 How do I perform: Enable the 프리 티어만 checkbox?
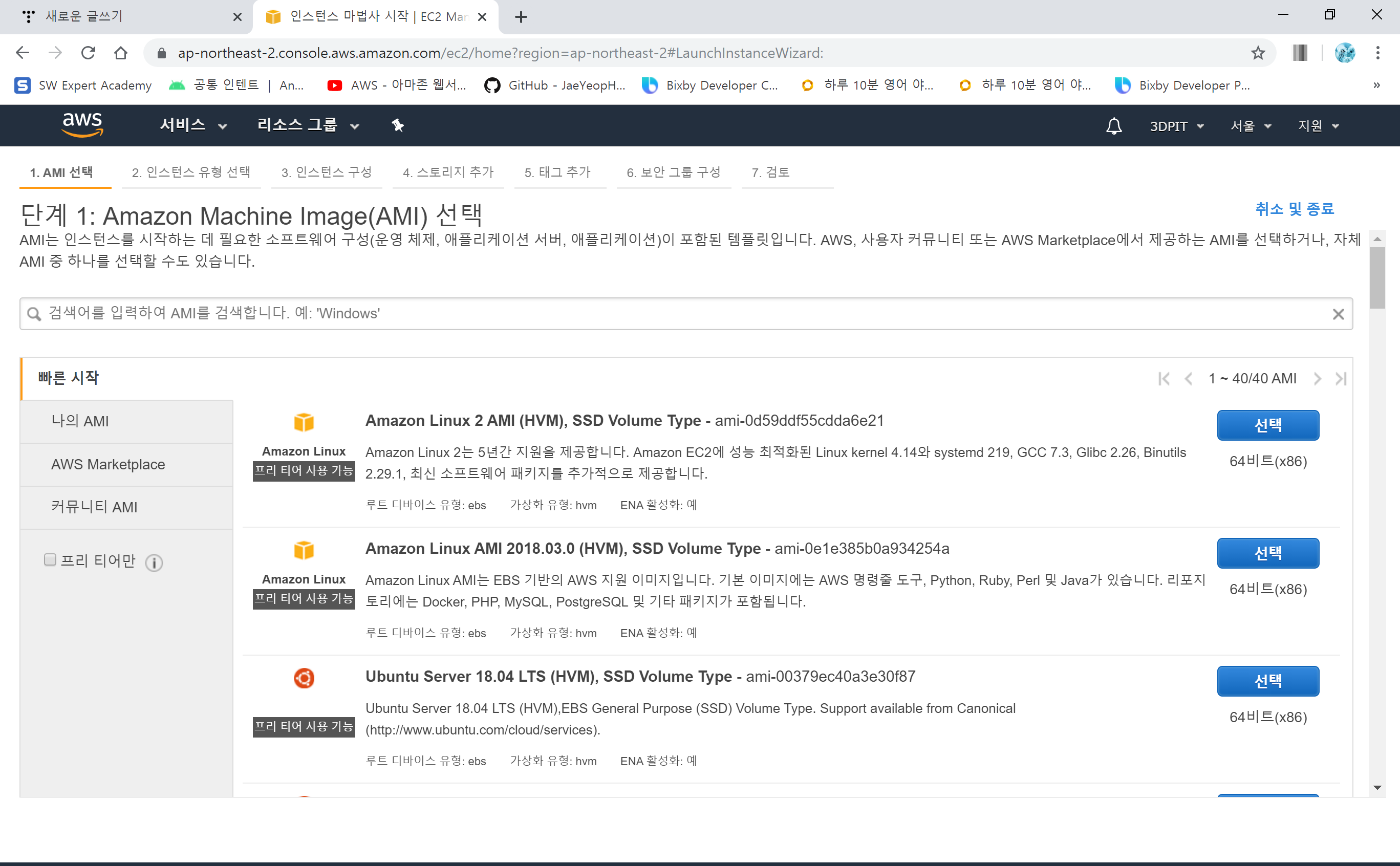(50, 559)
